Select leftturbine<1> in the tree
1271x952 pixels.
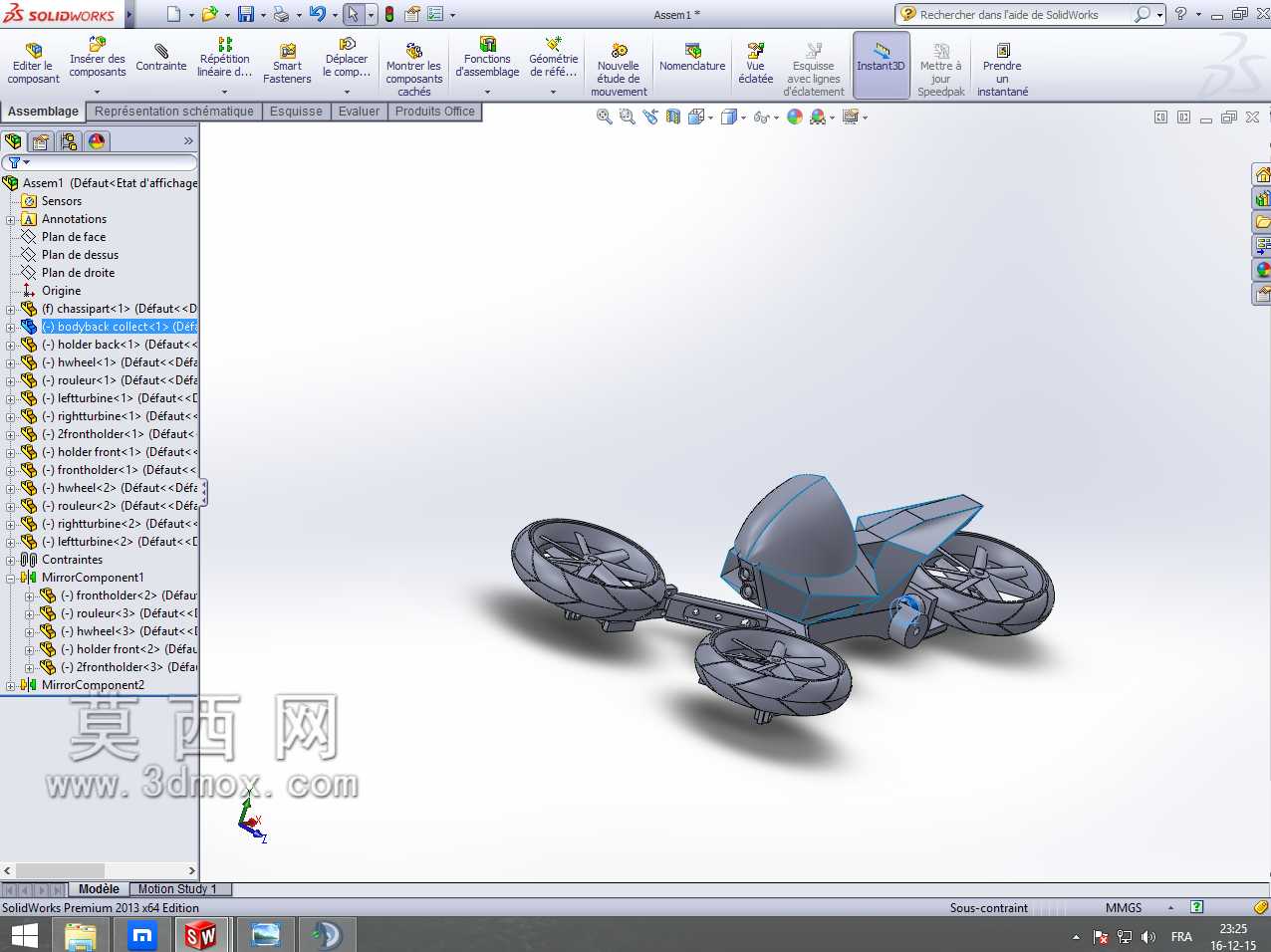pos(120,398)
